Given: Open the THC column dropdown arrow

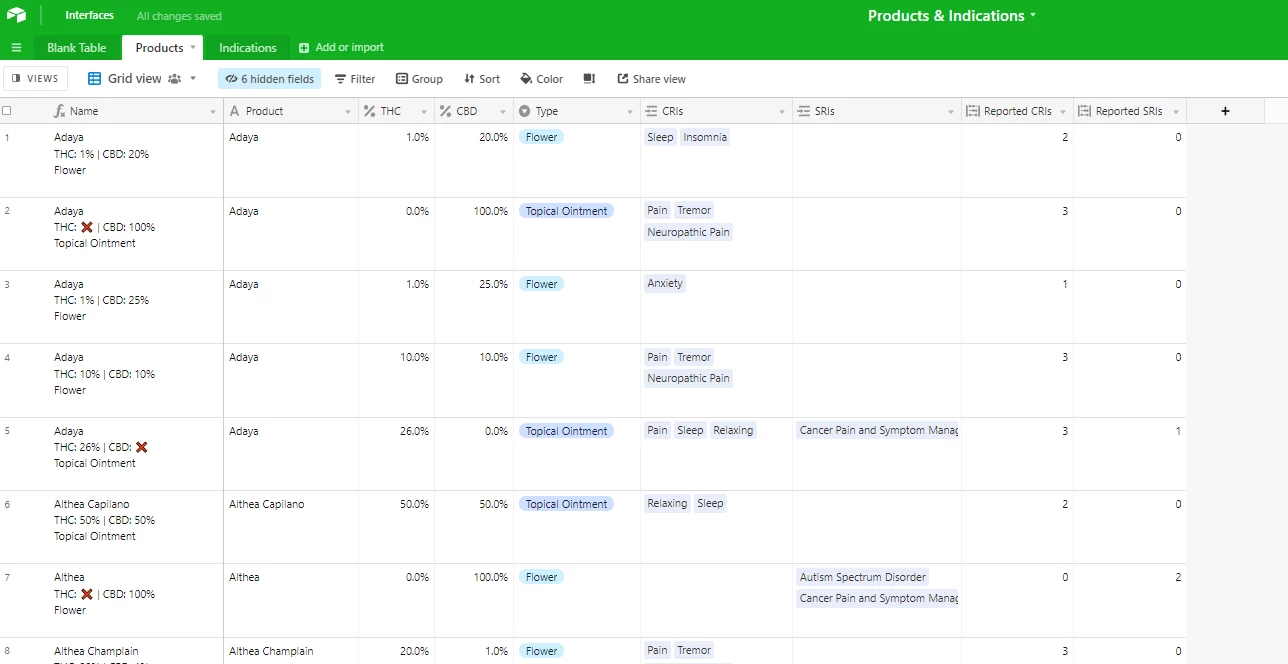Looking at the screenshot, I should [x=424, y=112].
